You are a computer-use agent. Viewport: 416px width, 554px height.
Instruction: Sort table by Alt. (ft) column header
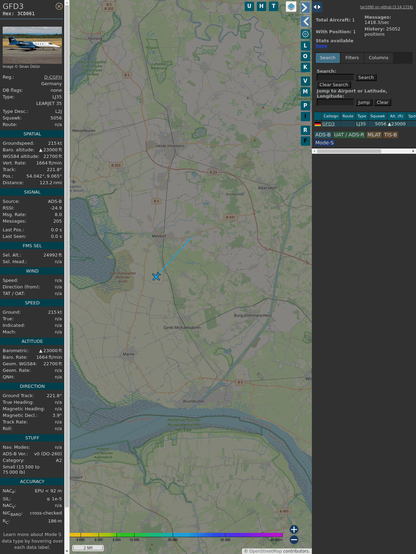pos(396,116)
